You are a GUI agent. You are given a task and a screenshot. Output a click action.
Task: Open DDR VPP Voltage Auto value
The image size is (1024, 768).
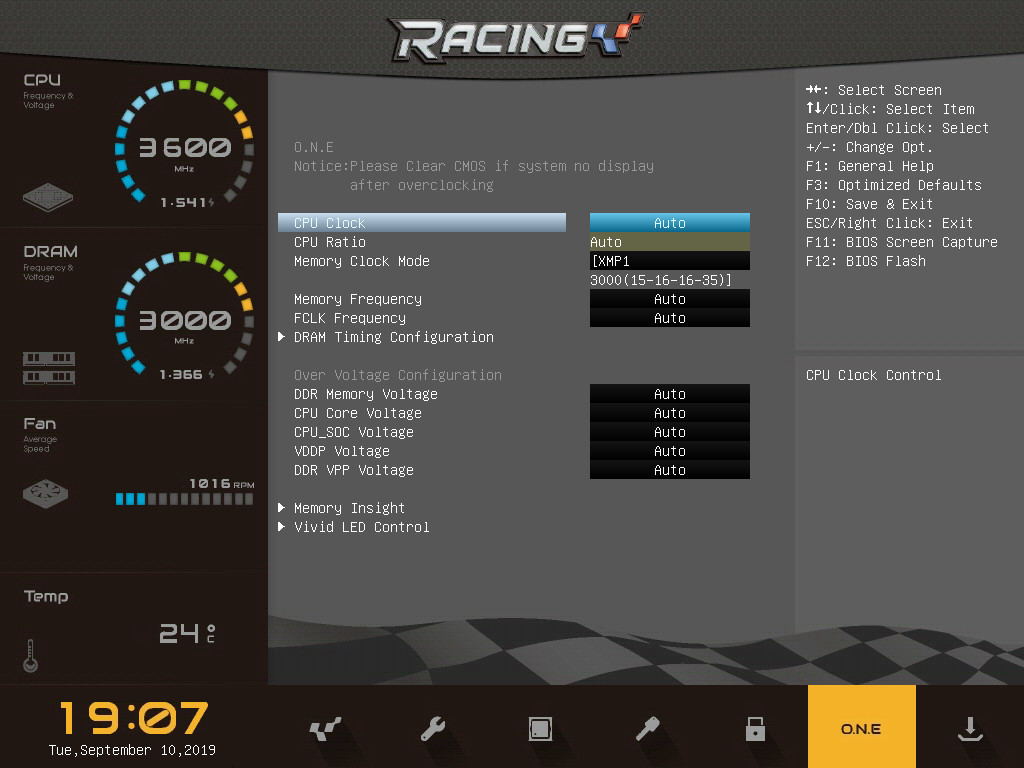pos(669,470)
